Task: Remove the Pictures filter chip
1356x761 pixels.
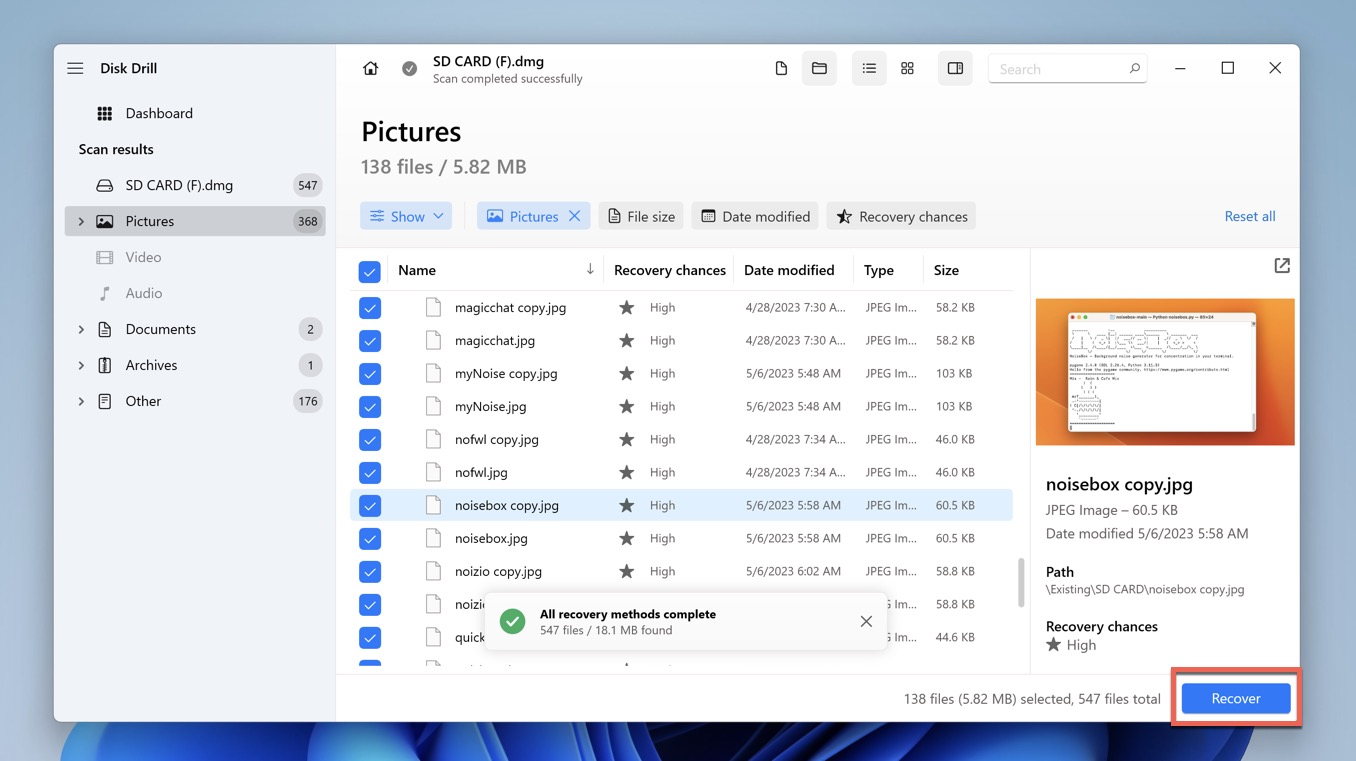Action: (575, 216)
